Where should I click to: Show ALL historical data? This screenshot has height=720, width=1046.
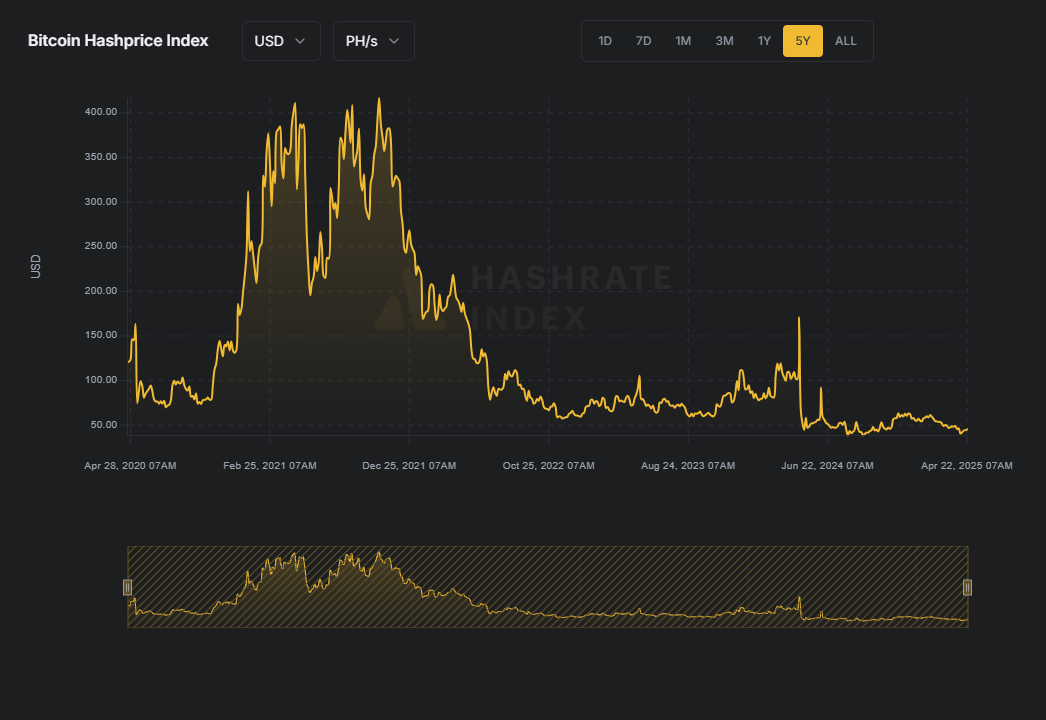(845, 41)
